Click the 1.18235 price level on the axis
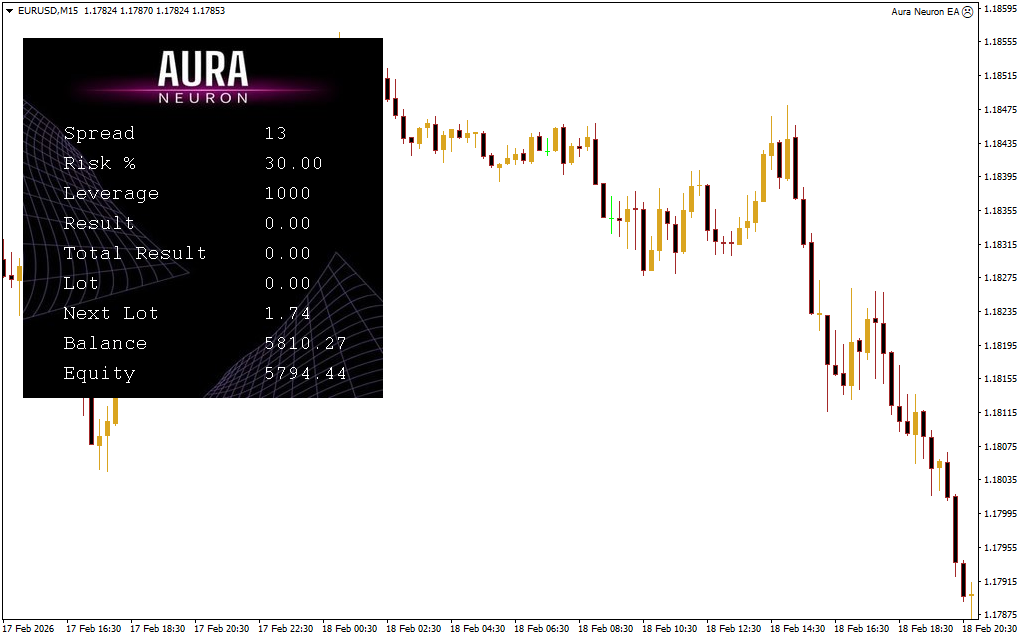Screen dimensions: 1024x640 click(x=1000, y=312)
